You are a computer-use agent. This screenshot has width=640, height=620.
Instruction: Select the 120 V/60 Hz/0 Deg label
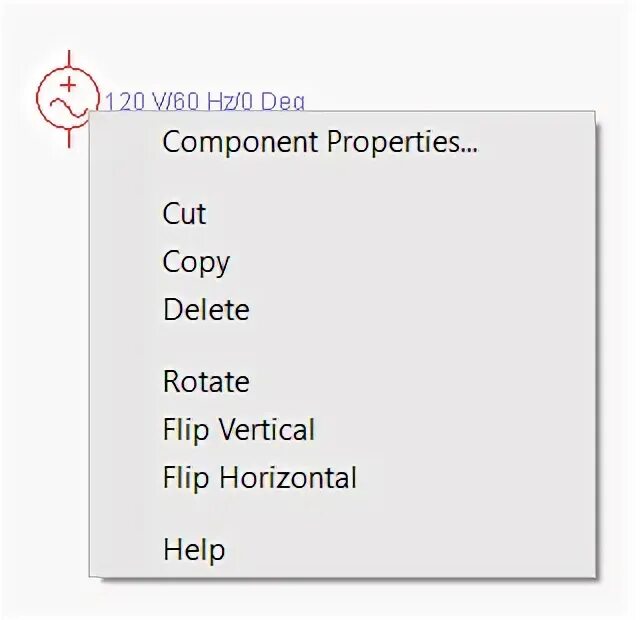(x=205, y=101)
